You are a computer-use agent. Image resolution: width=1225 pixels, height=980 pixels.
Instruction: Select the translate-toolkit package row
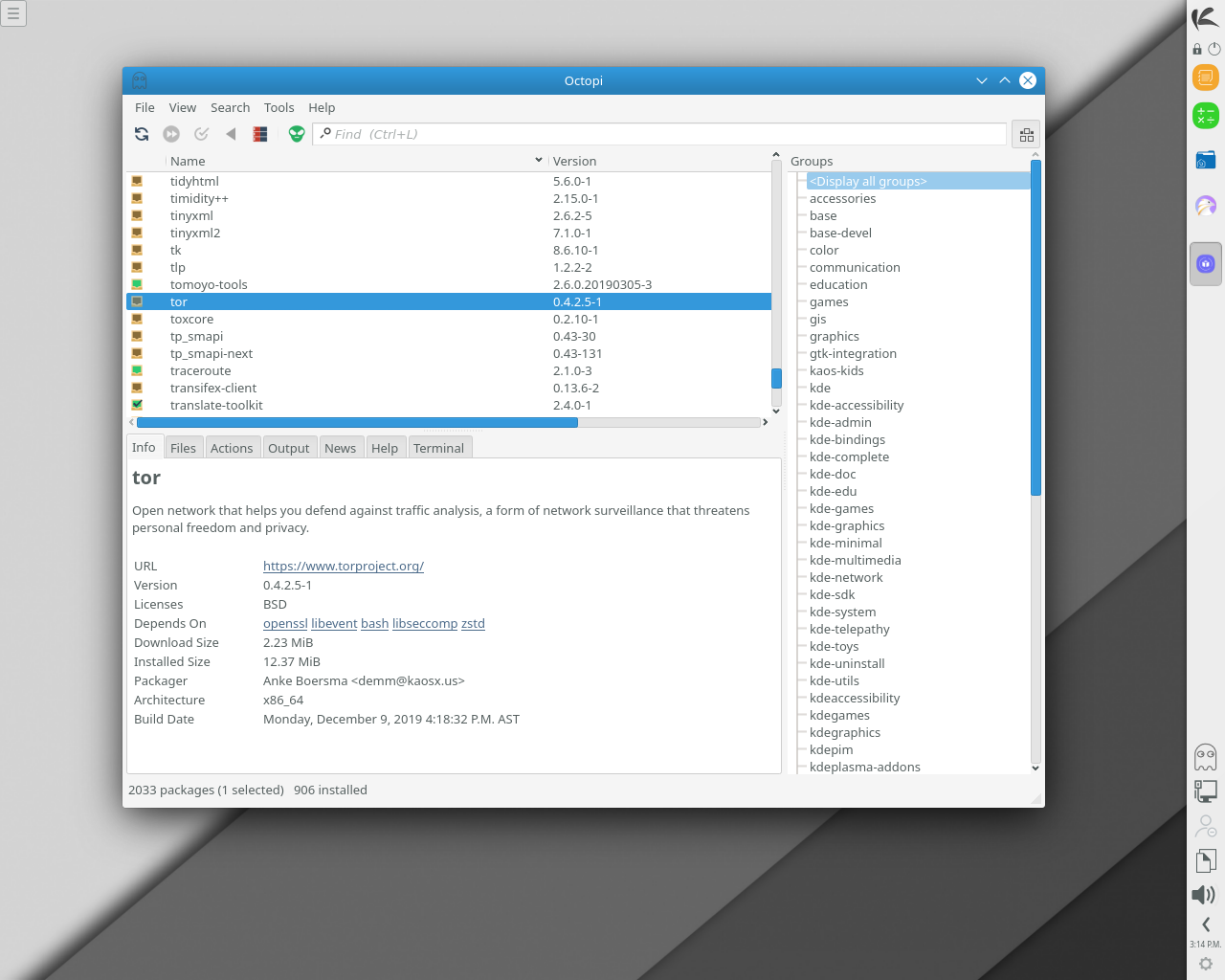(x=449, y=405)
